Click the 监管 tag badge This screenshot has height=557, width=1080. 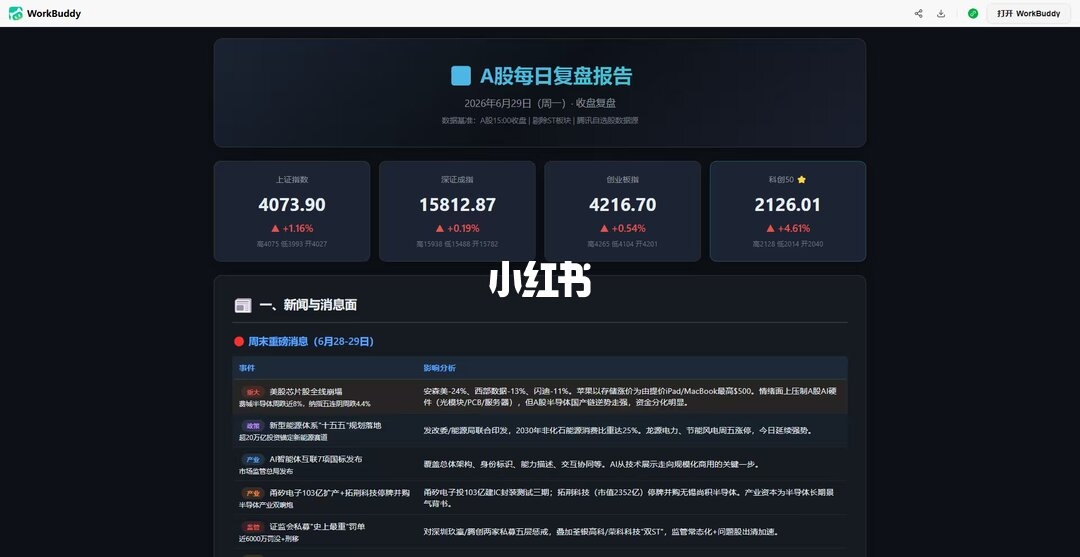[x=253, y=527]
